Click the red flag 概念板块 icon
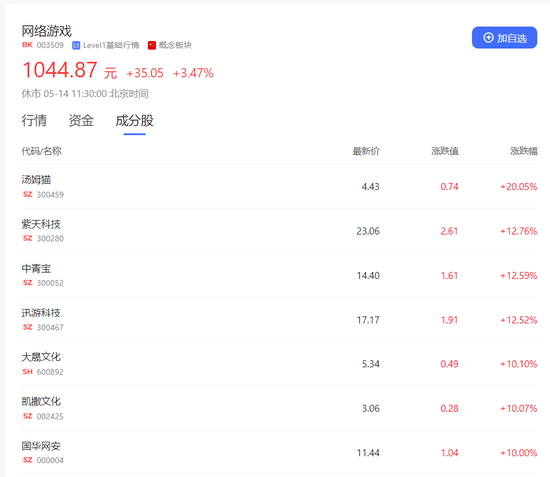Viewport: 550px width, 477px height. point(152,45)
